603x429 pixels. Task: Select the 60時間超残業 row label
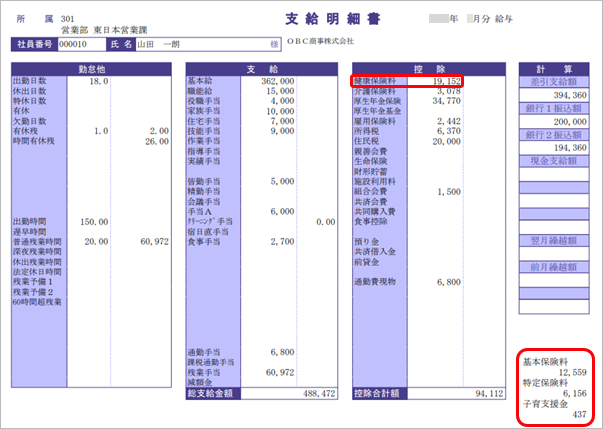[37, 302]
